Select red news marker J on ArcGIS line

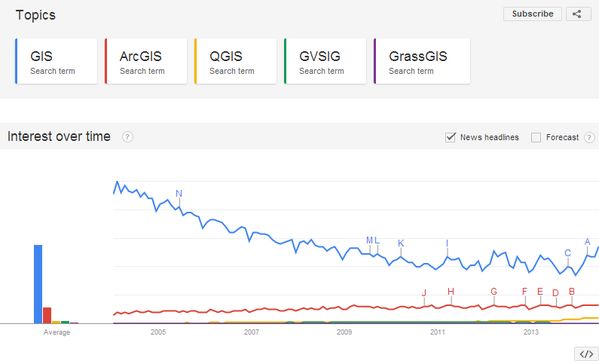(424, 293)
